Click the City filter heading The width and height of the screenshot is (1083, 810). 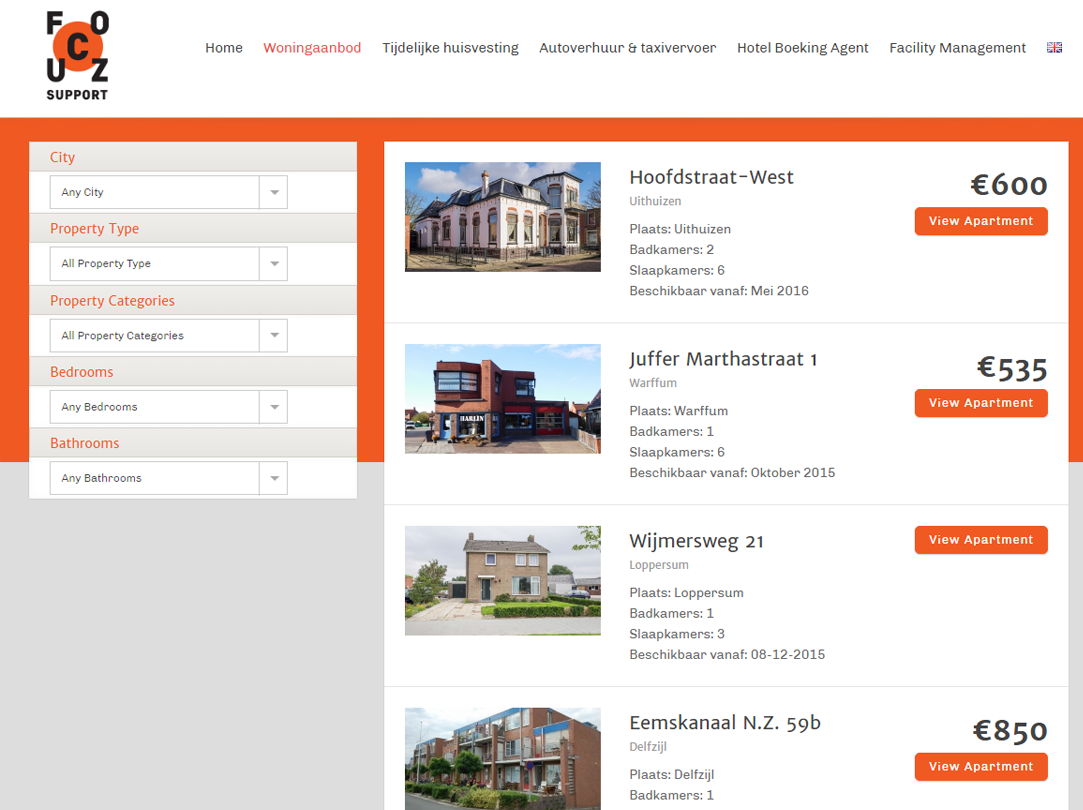pyautogui.click(x=62, y=157)
